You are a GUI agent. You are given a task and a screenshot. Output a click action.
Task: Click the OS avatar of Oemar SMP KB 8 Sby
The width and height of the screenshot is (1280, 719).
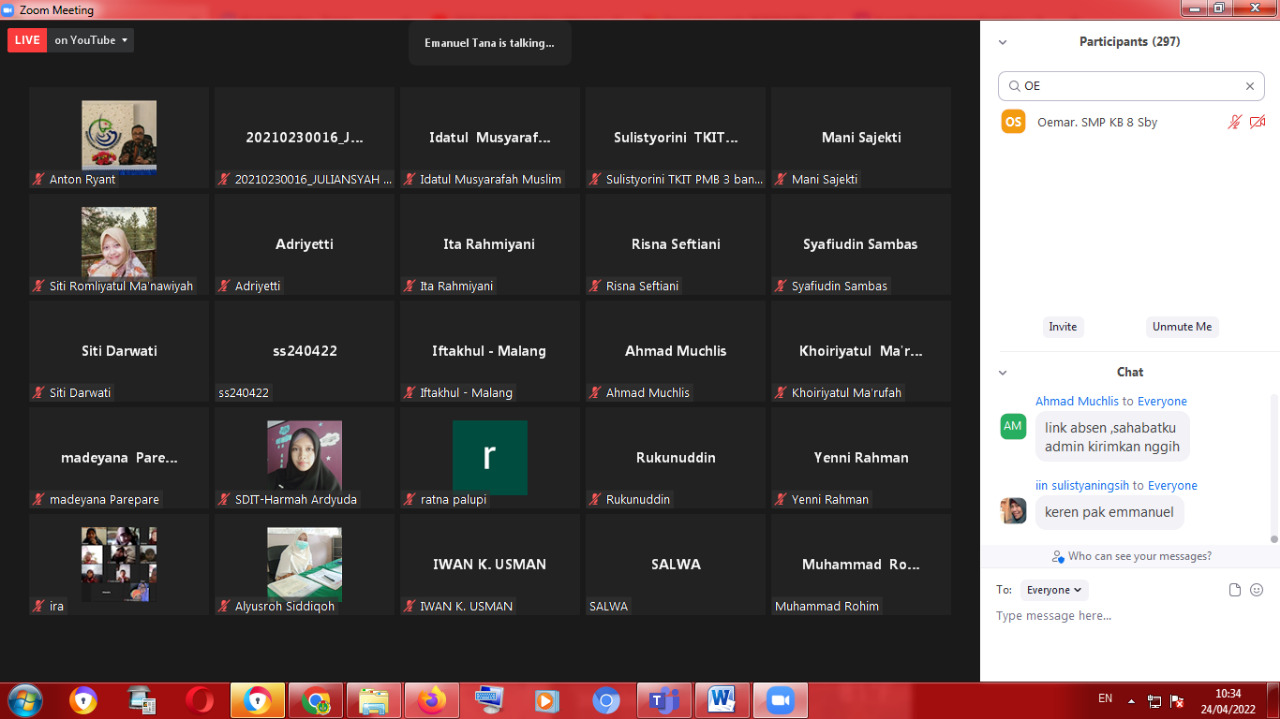1013,122
